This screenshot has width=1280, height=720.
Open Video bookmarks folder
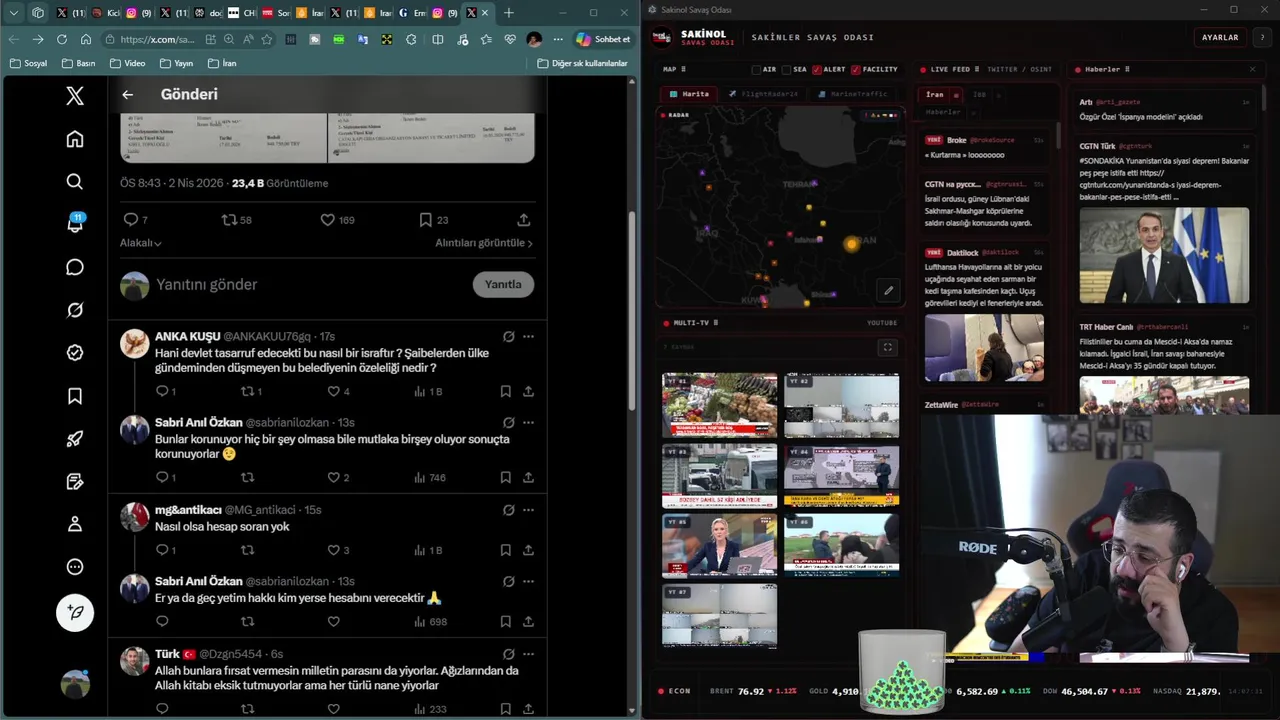pos(127,63)
